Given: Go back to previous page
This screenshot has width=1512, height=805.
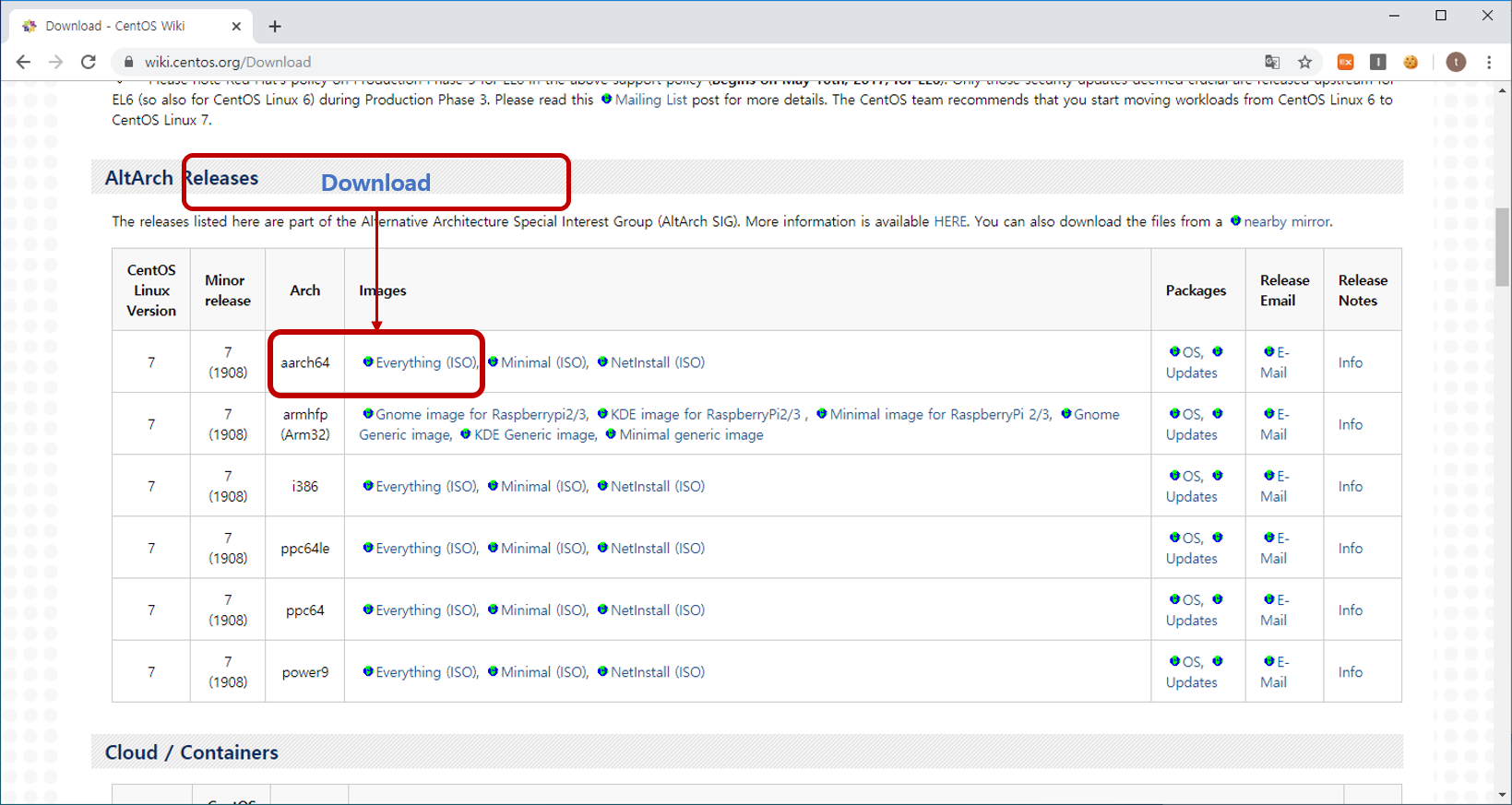Looking at the screenshot, I should click(x=24, y=62).
